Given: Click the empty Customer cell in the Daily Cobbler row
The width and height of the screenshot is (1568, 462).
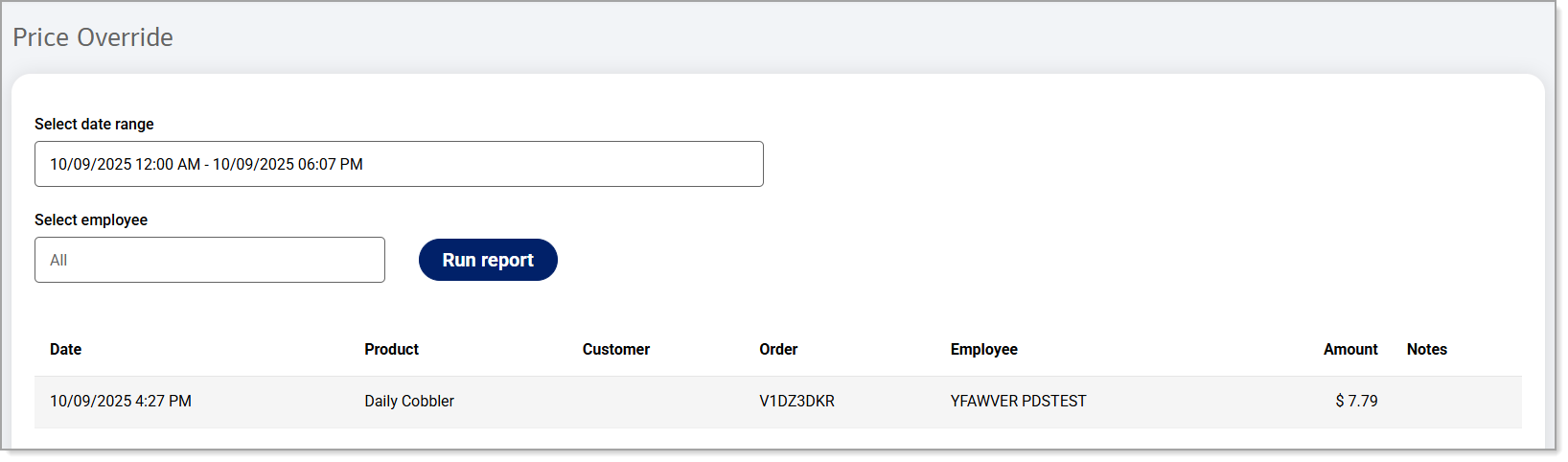Looking at the screenshot, I should point(652,401).
